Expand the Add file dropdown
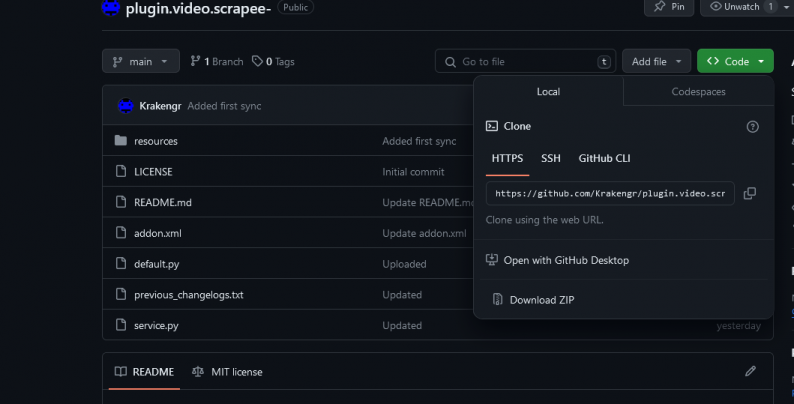This screenshot has height=404, width=794. click(x=656, y=61)
